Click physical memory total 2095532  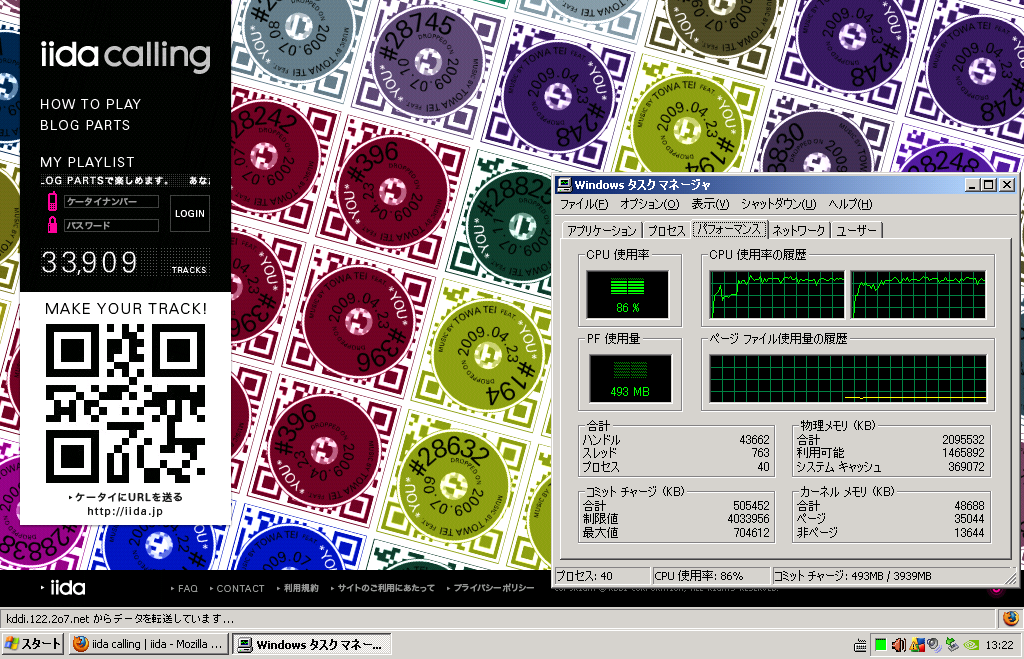point(963,440)
